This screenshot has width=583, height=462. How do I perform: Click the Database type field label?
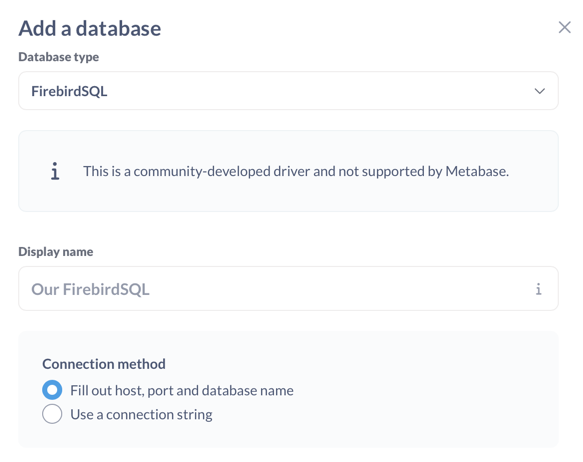[59, 57]
